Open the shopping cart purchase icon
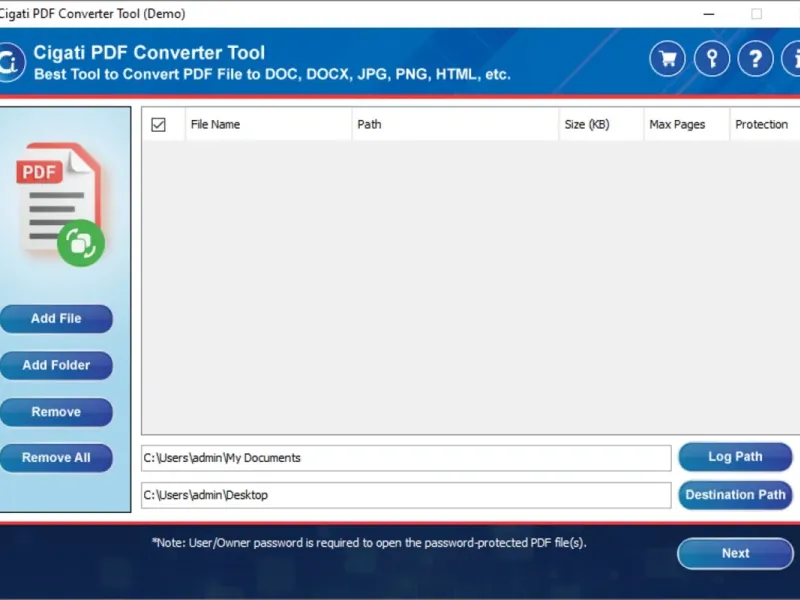 coord(667,59)
